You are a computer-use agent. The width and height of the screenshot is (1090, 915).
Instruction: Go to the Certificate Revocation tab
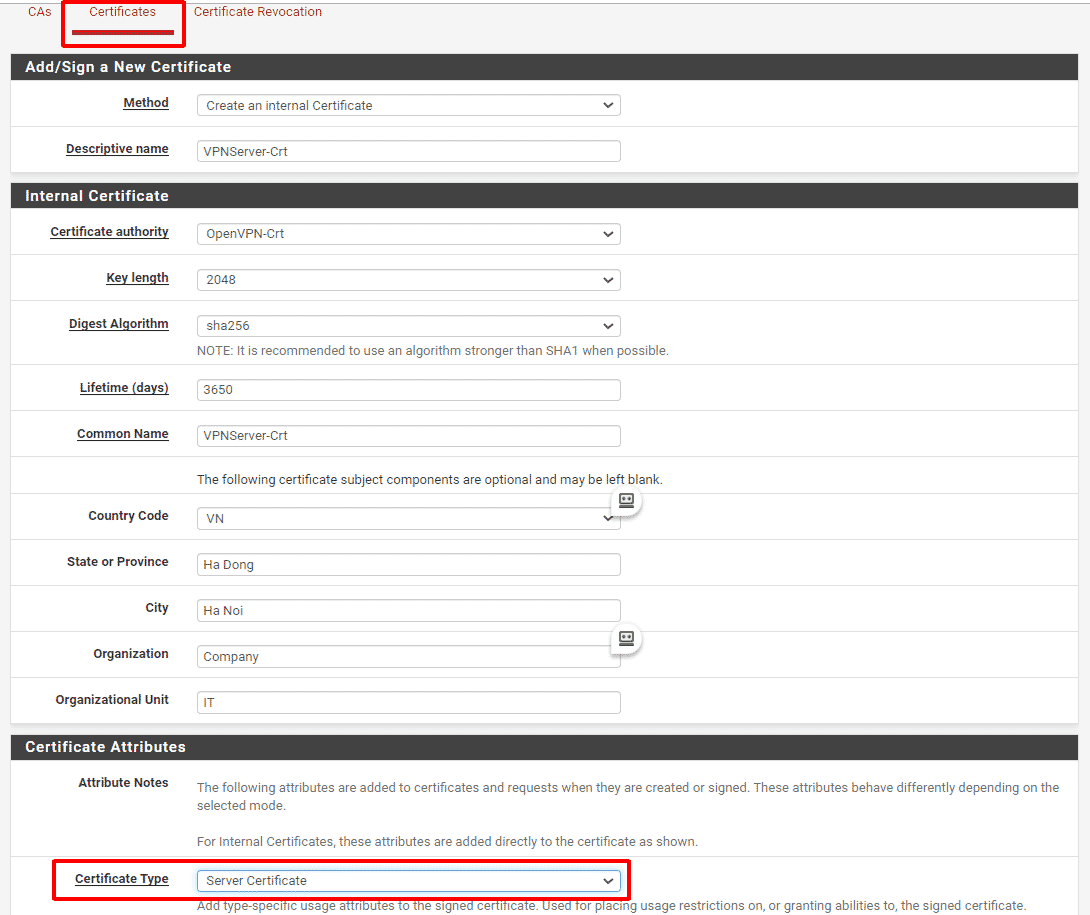258,12
